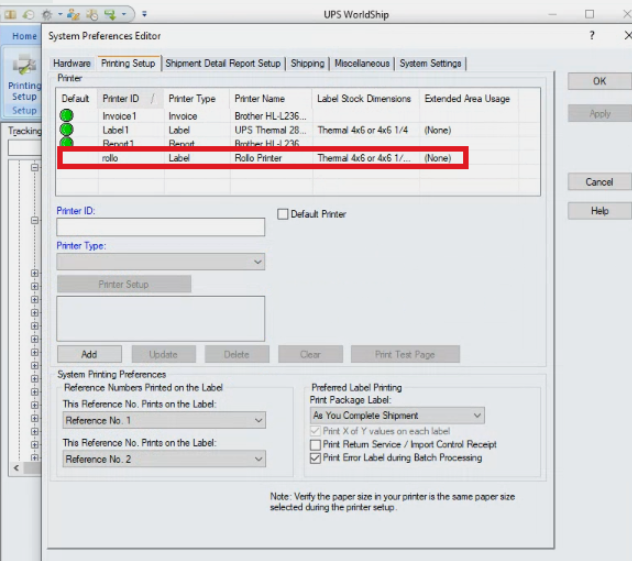Click the green down arrow toolbar icon

(110, 15)
